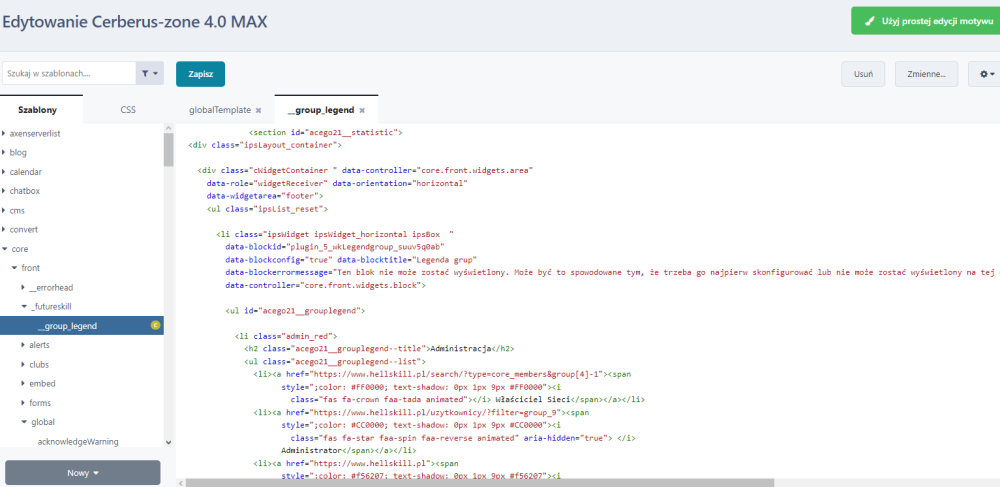Switch to the CSS tab
1000x487 pixels.
pos(128,110)
